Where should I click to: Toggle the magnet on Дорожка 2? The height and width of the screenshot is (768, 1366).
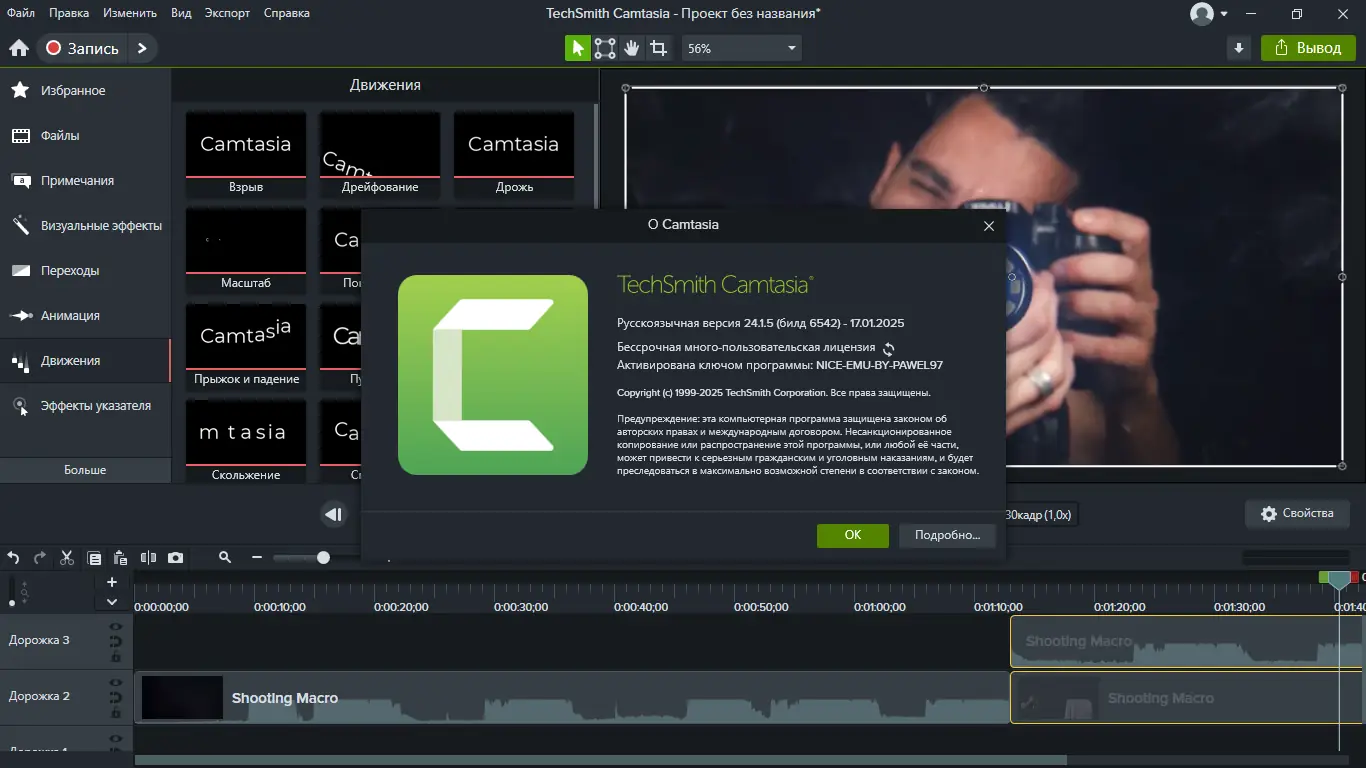116,698
